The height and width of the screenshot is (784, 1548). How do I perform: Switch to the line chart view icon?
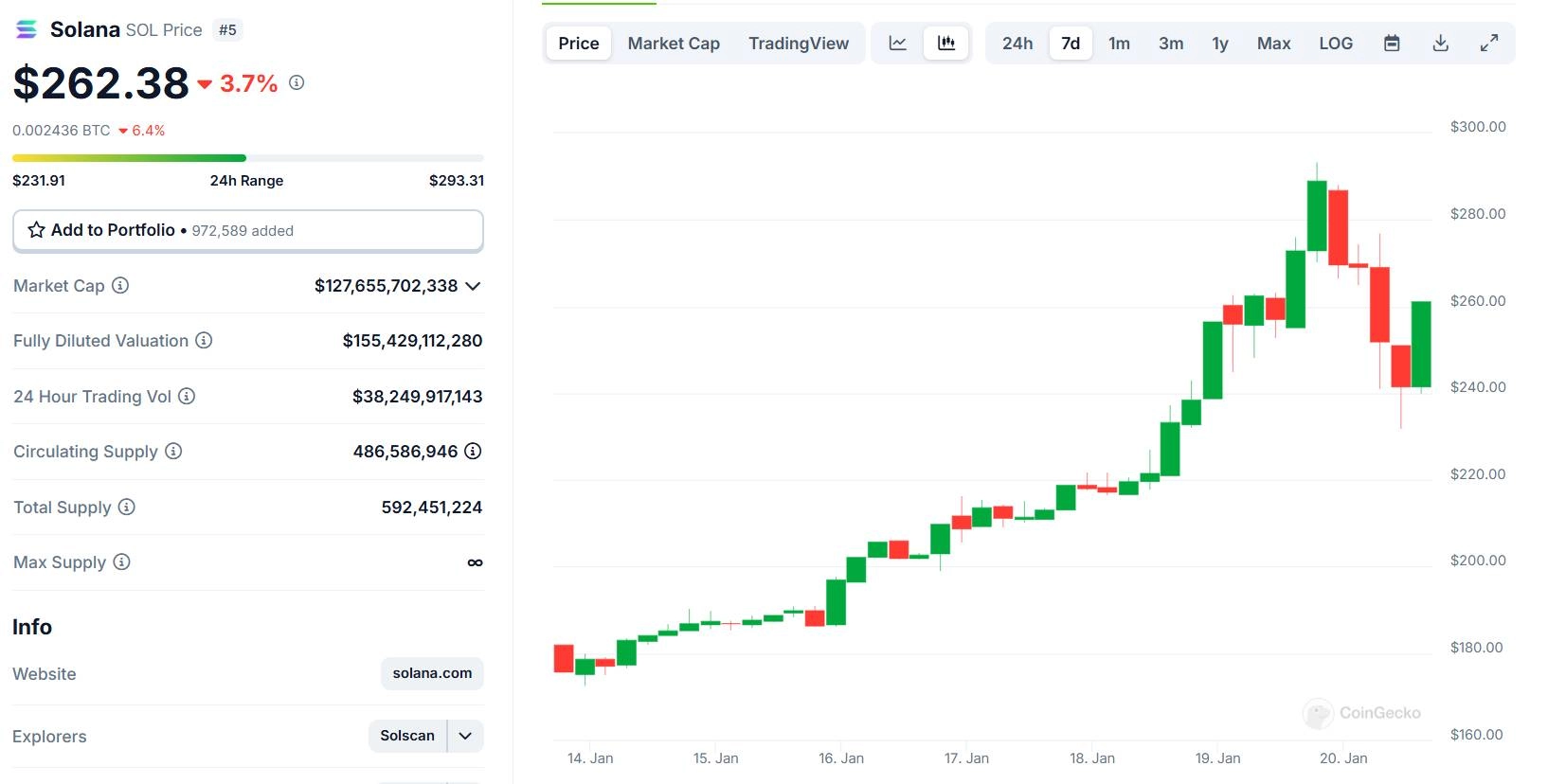[897, 44]
